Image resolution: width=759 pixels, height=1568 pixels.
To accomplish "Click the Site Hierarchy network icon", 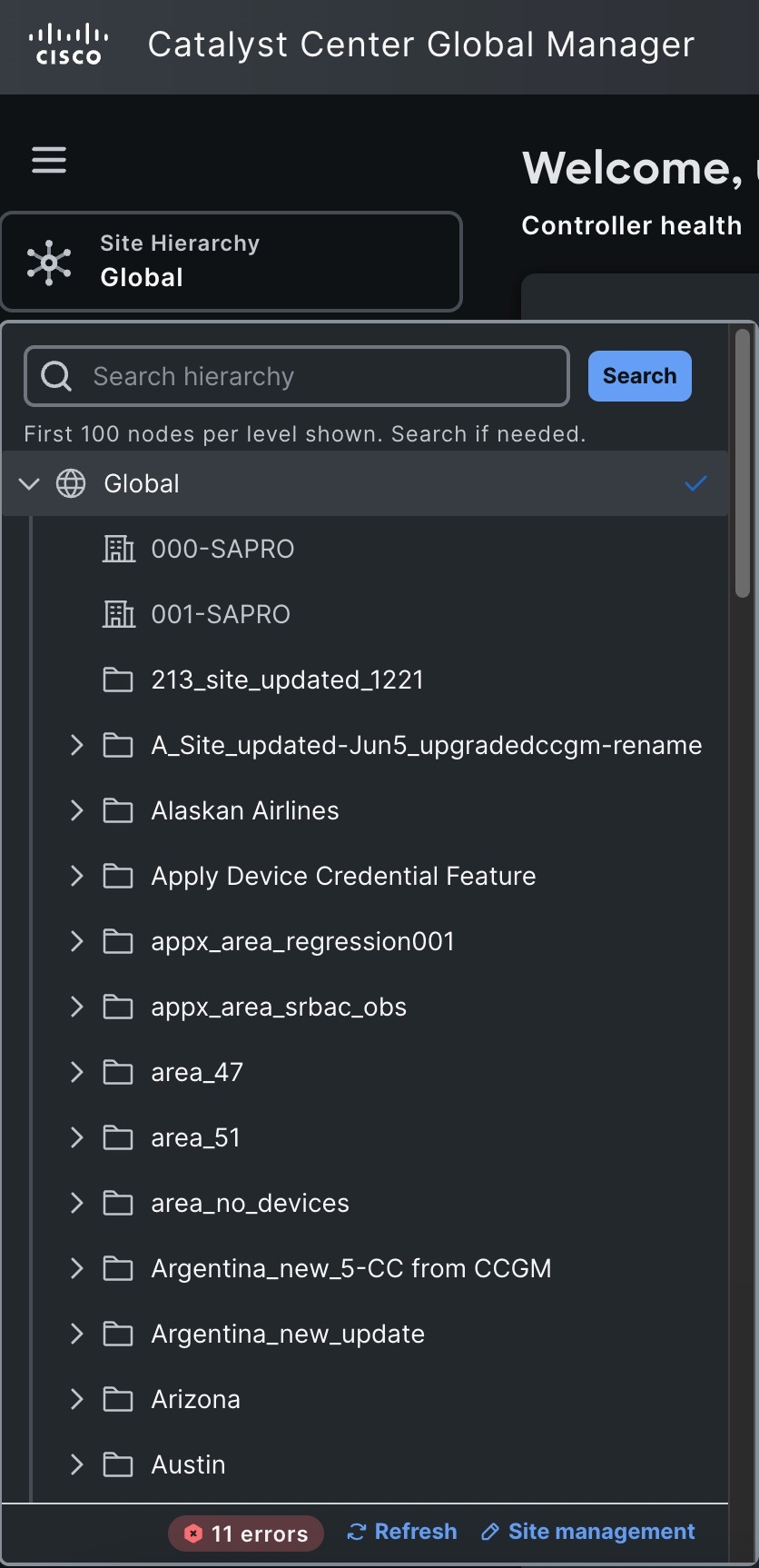I will pyautogui.click(x=49, y=263).
